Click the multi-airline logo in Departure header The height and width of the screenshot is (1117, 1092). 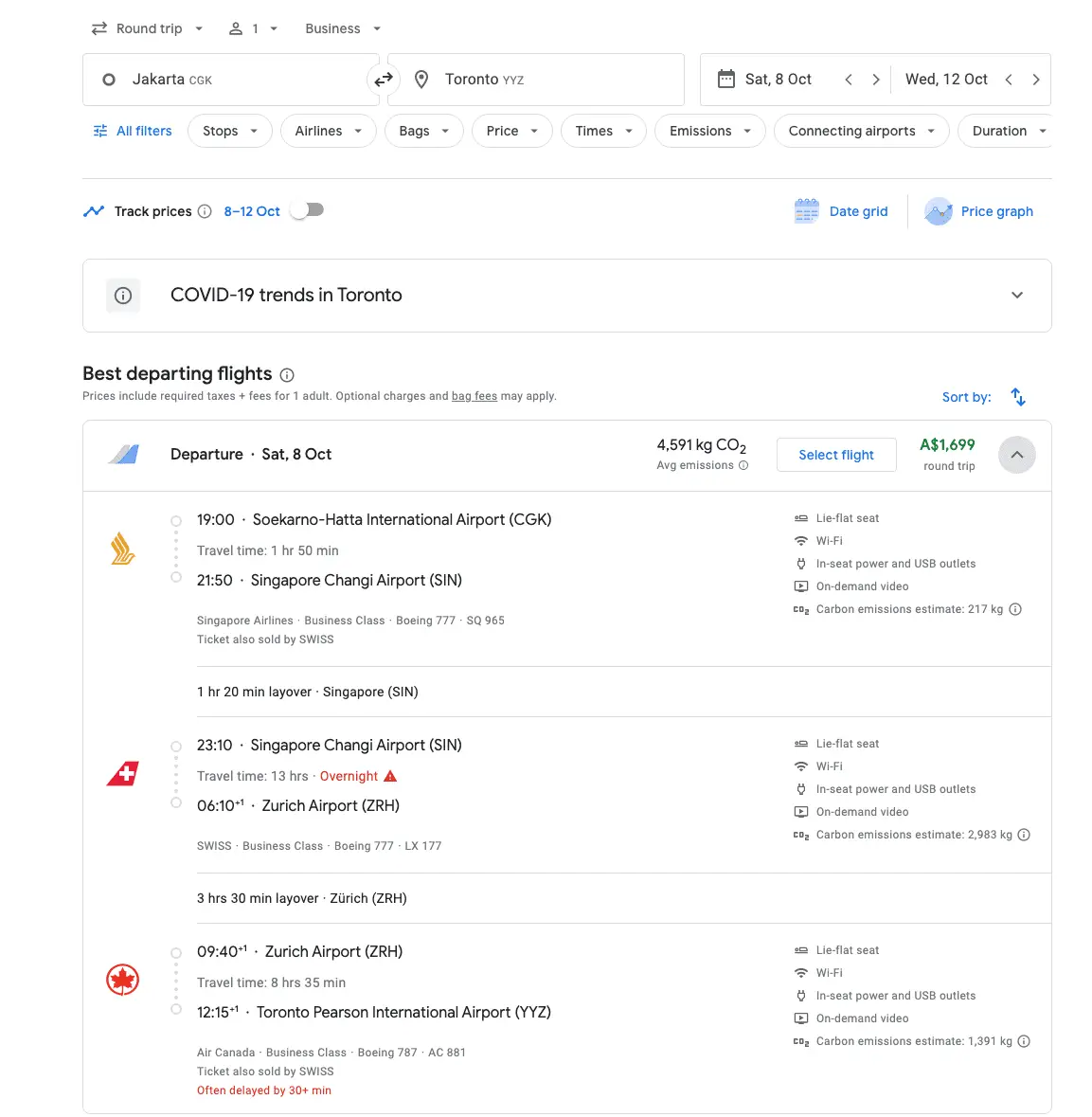[124, 455]
